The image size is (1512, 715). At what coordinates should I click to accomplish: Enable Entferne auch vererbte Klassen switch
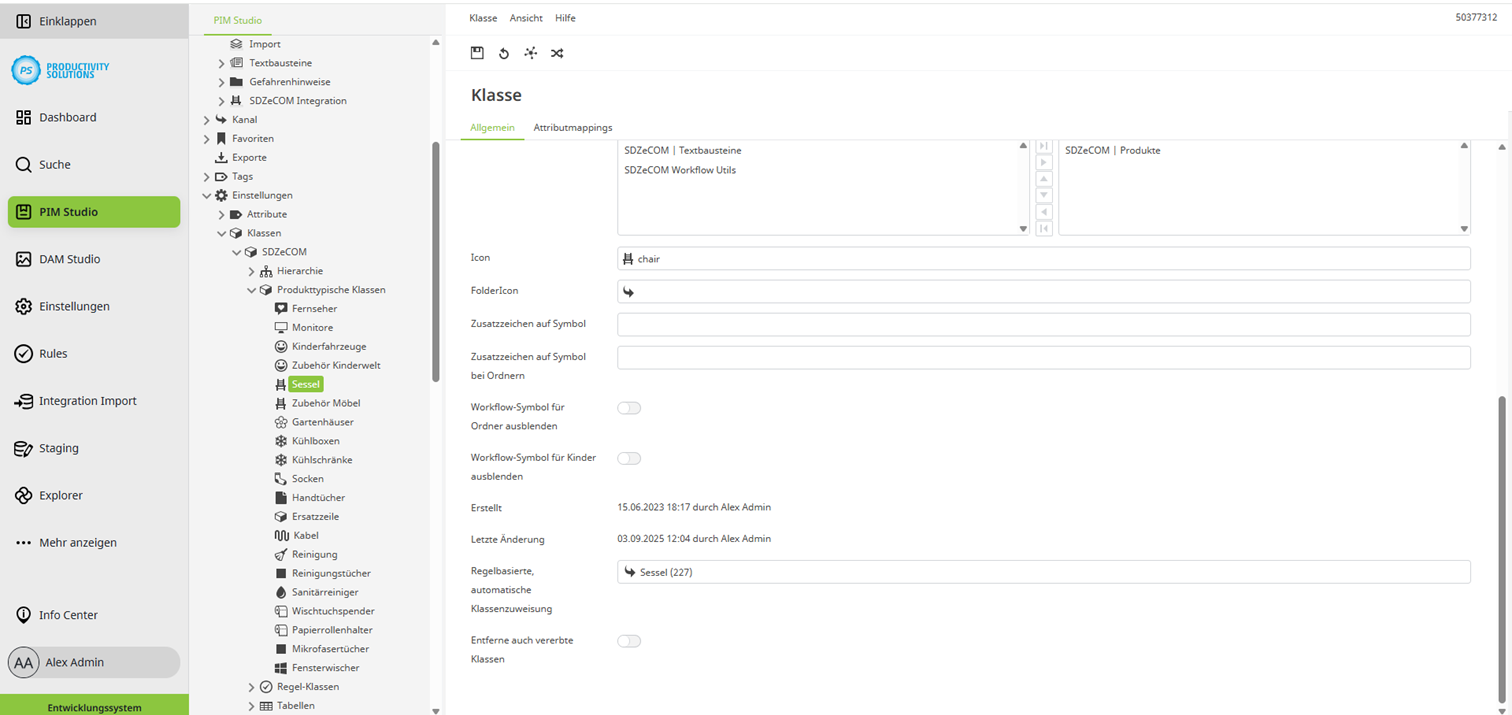click(629, 641)
